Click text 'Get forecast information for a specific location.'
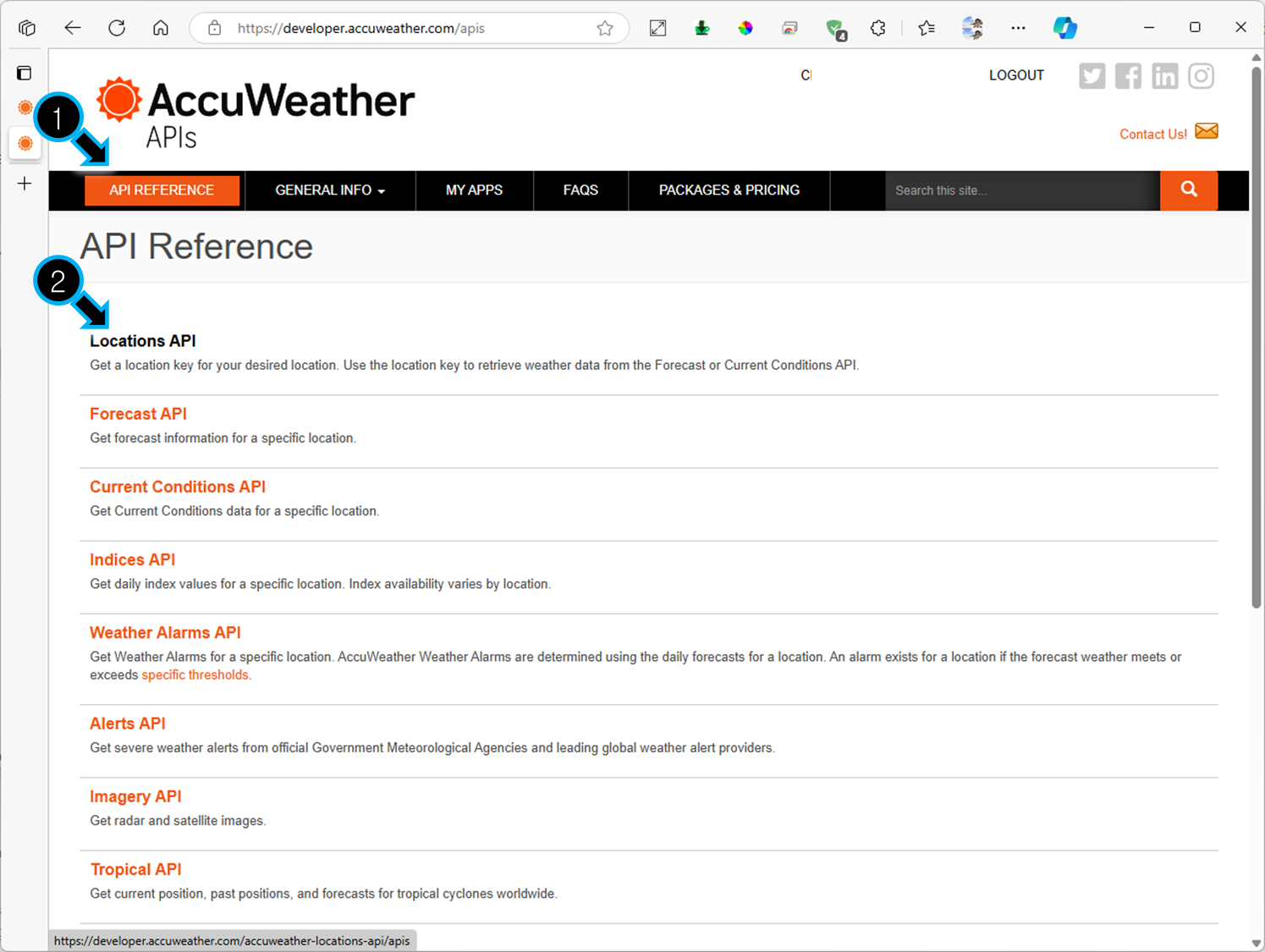This screenshot has height=952, width=1265. click(223, 437)
